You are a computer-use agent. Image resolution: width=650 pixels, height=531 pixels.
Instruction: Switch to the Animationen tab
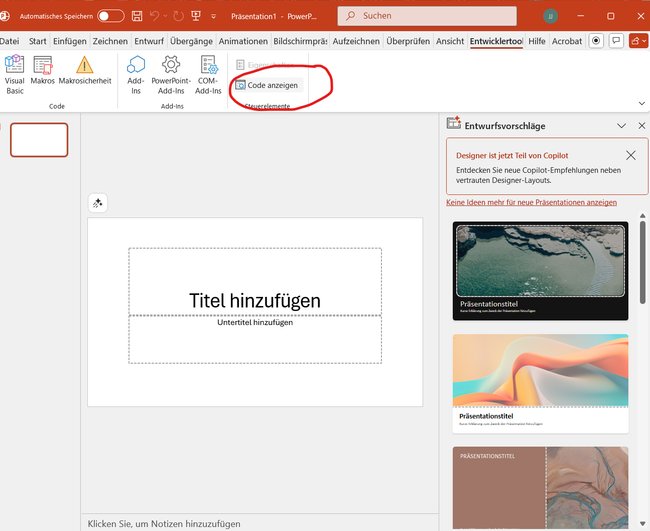pyautogui.click(x=243, y=41)
